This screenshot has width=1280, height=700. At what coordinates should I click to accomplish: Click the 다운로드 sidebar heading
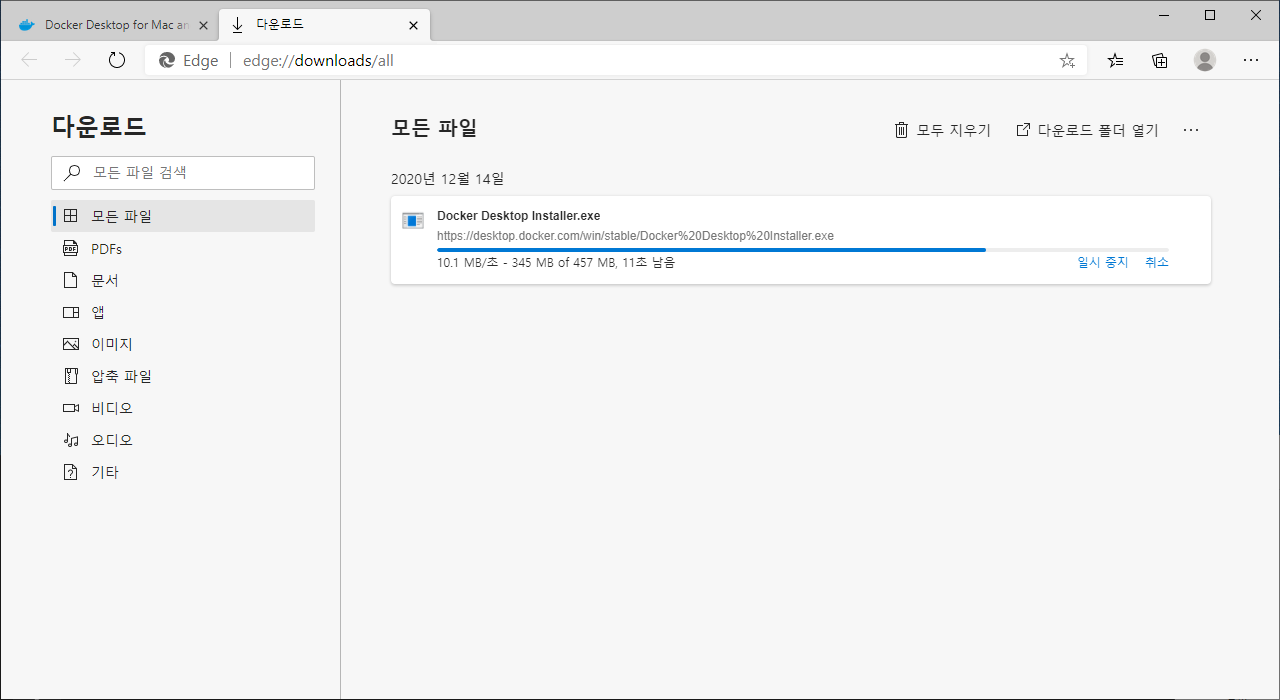pos(99,126)
